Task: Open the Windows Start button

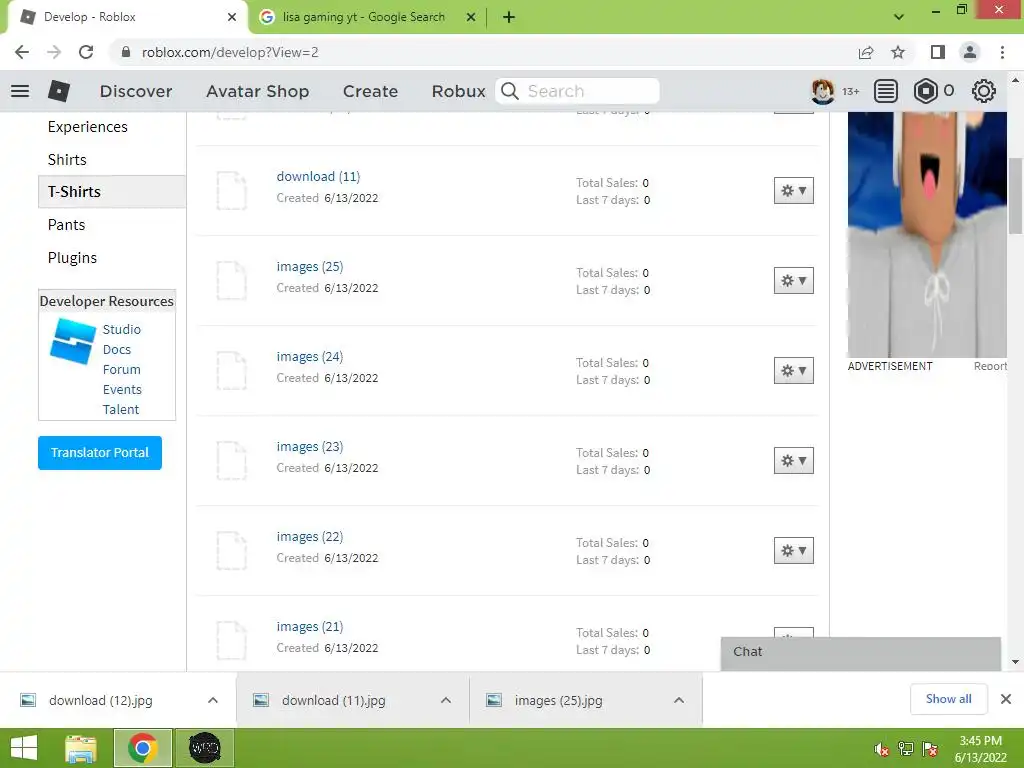Action: pos(24,748)
